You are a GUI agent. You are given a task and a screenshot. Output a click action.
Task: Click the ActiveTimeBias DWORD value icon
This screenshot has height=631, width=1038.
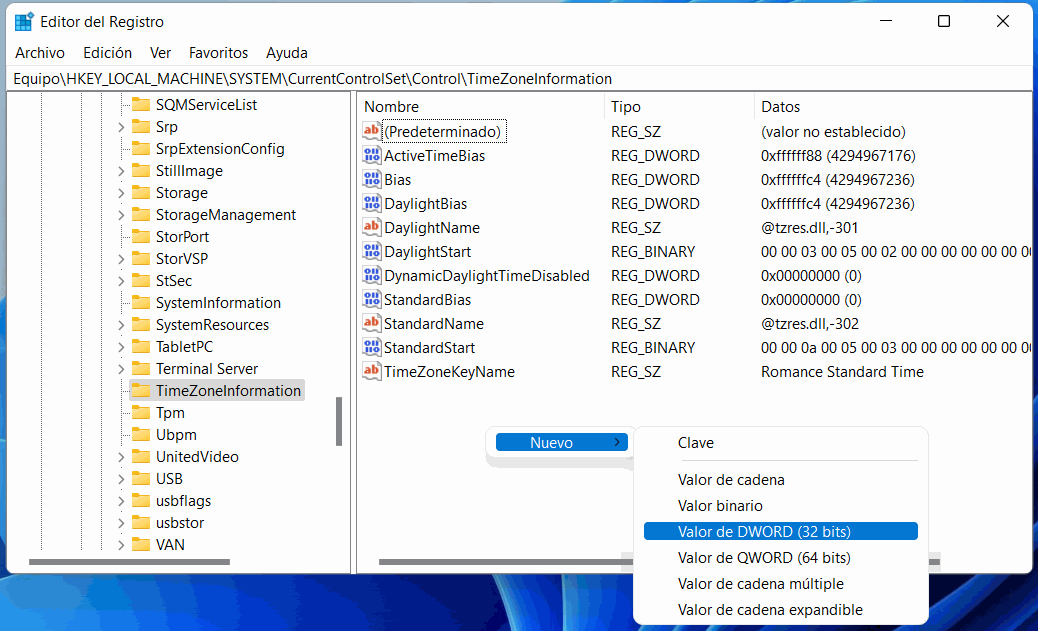[372, 156]
